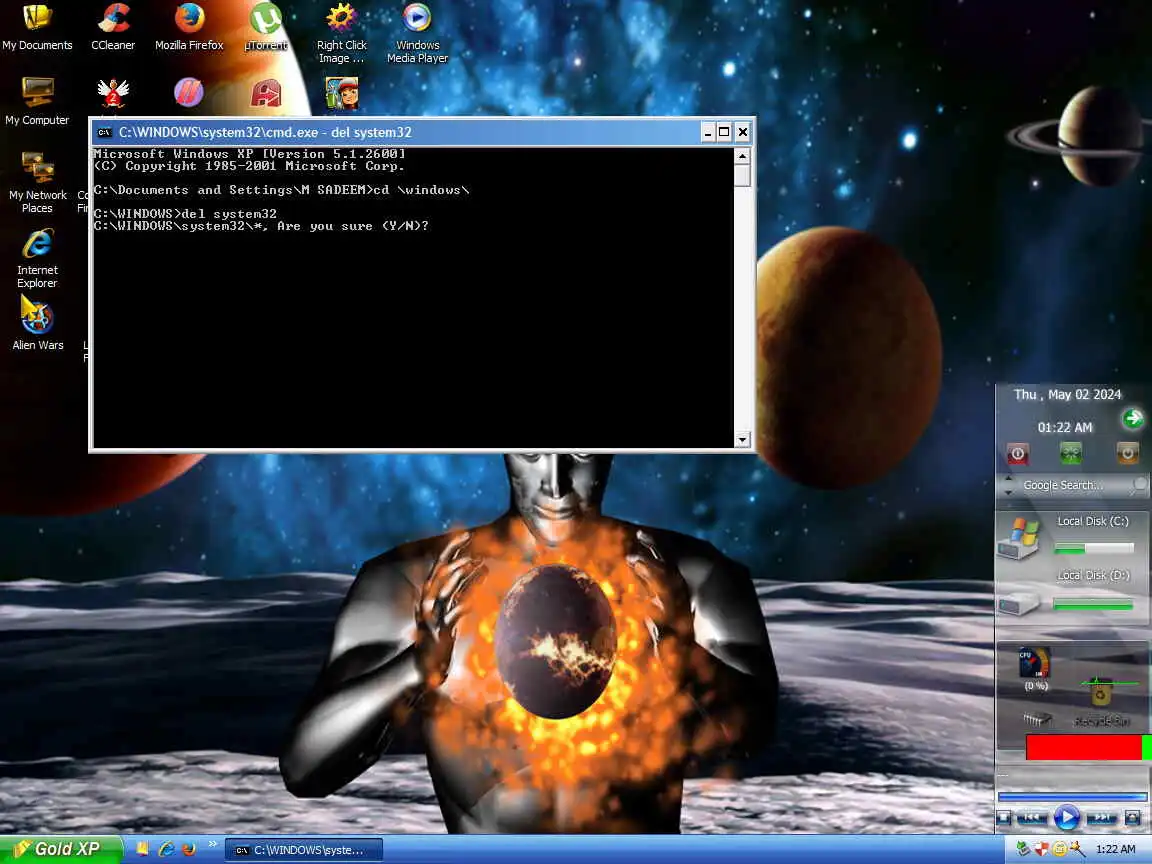
Task: Click the 'Are you sure (Y/N)?' prompt line
Action: point(261,226)
